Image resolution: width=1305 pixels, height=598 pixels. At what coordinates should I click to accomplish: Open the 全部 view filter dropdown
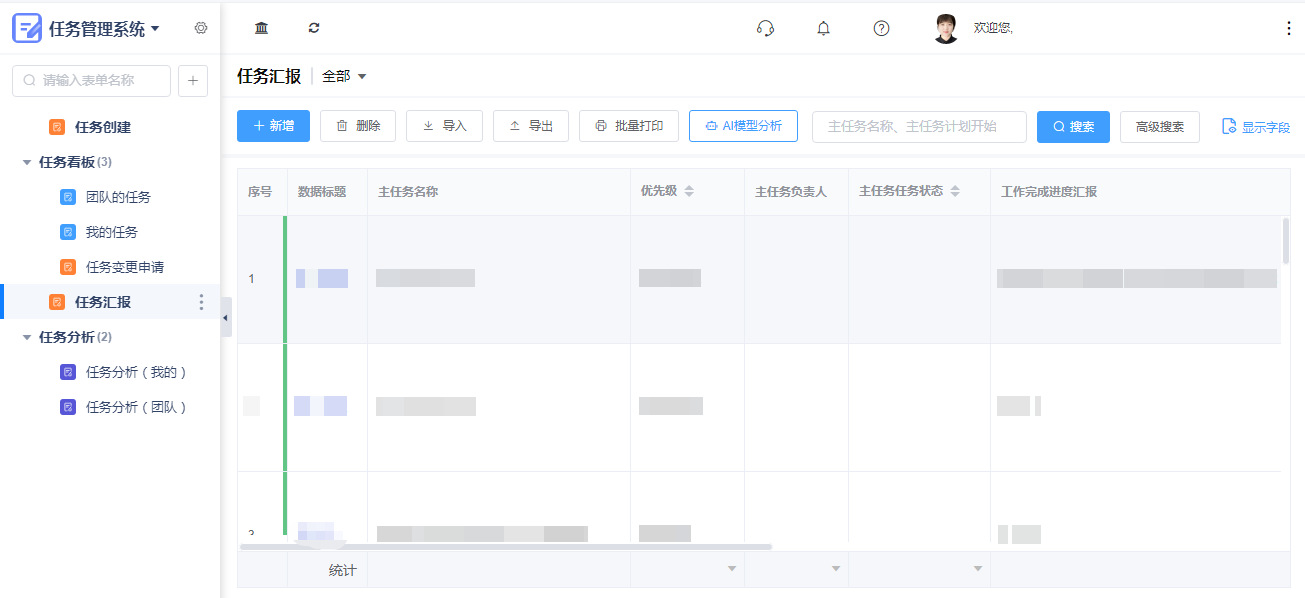(x=345, y=76)
